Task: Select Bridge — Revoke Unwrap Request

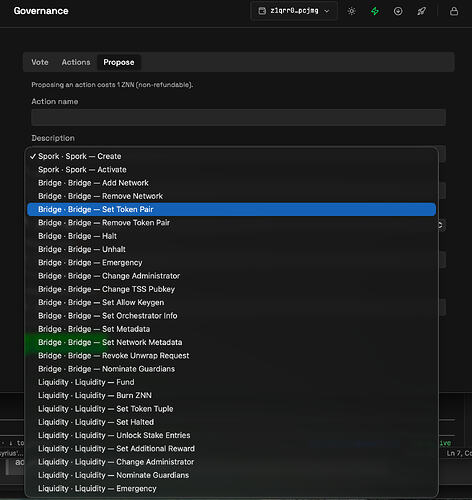Action: pos(231,356)
